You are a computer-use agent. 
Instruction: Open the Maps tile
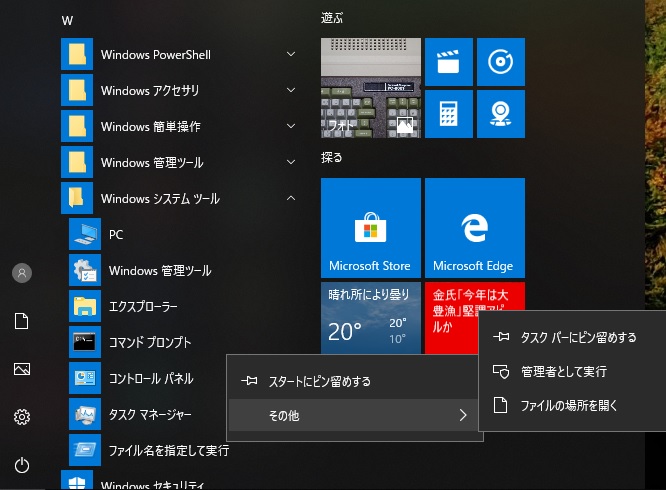[501, 114]
